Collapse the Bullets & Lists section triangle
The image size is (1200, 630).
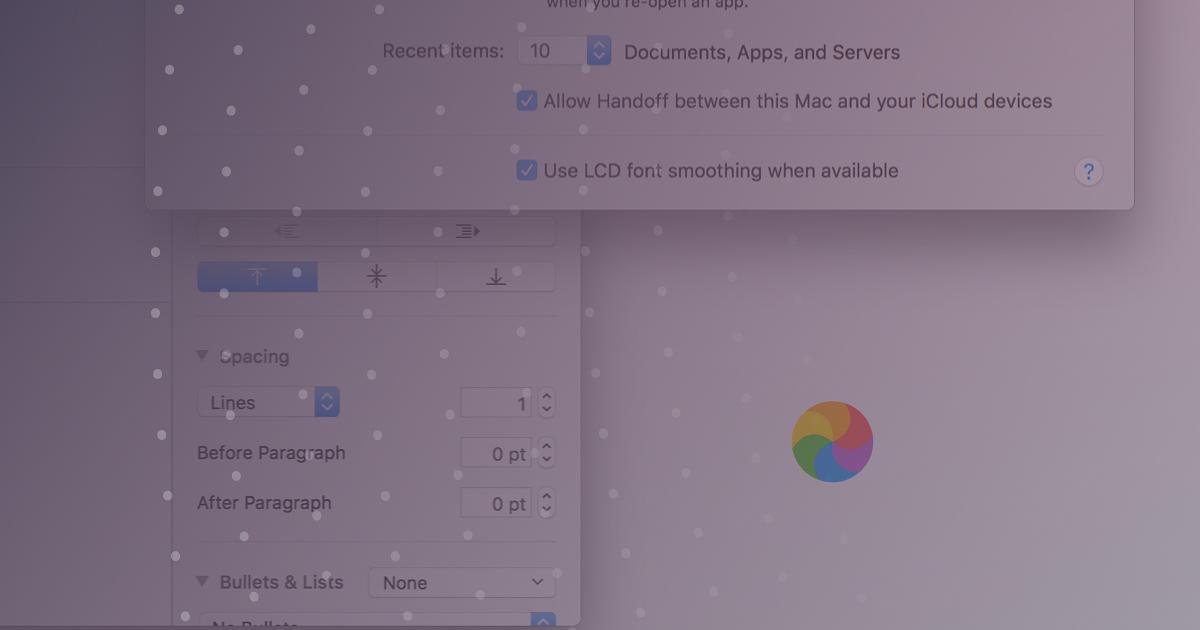(203, 581)
